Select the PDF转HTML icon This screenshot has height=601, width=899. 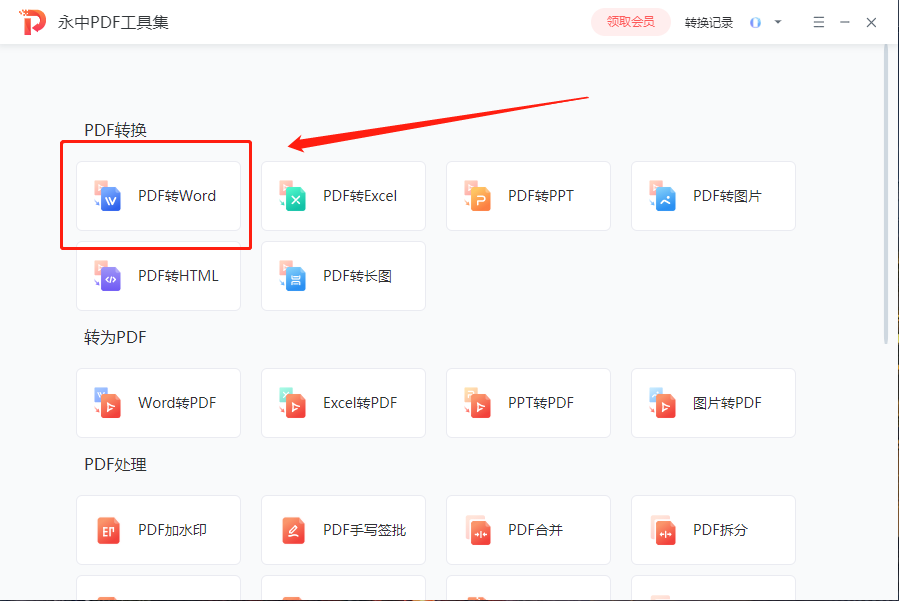coord(108,276)
